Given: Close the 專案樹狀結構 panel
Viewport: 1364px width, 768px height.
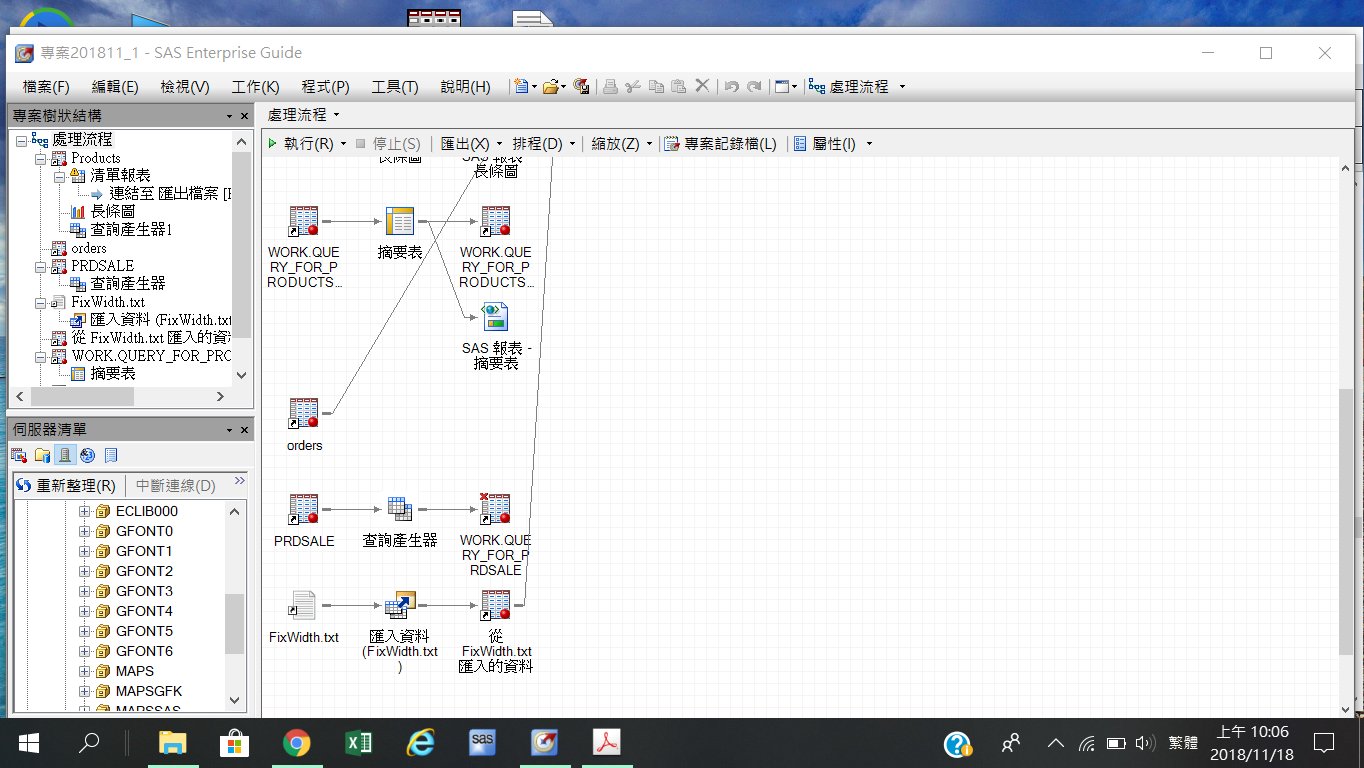Looking at the screenshot, I should tap(245, 117).
